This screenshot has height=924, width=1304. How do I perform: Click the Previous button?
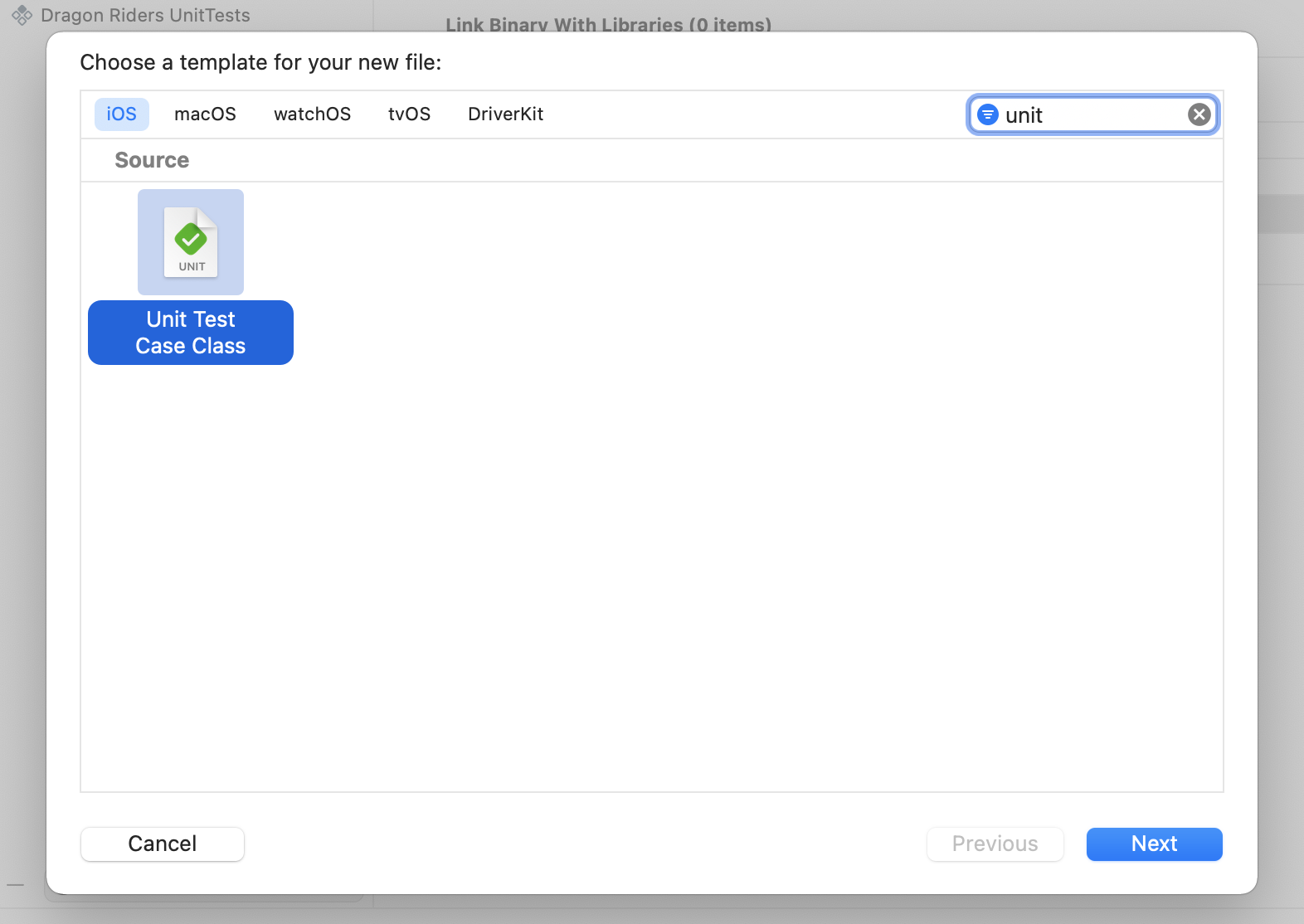click(x=995, y=844)
